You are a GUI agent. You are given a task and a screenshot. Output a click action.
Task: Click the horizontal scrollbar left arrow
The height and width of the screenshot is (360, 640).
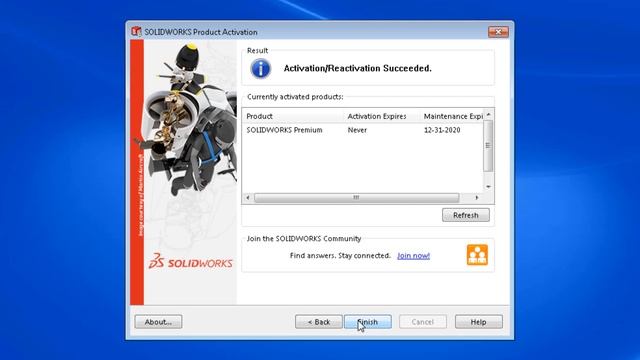(248, 198)
